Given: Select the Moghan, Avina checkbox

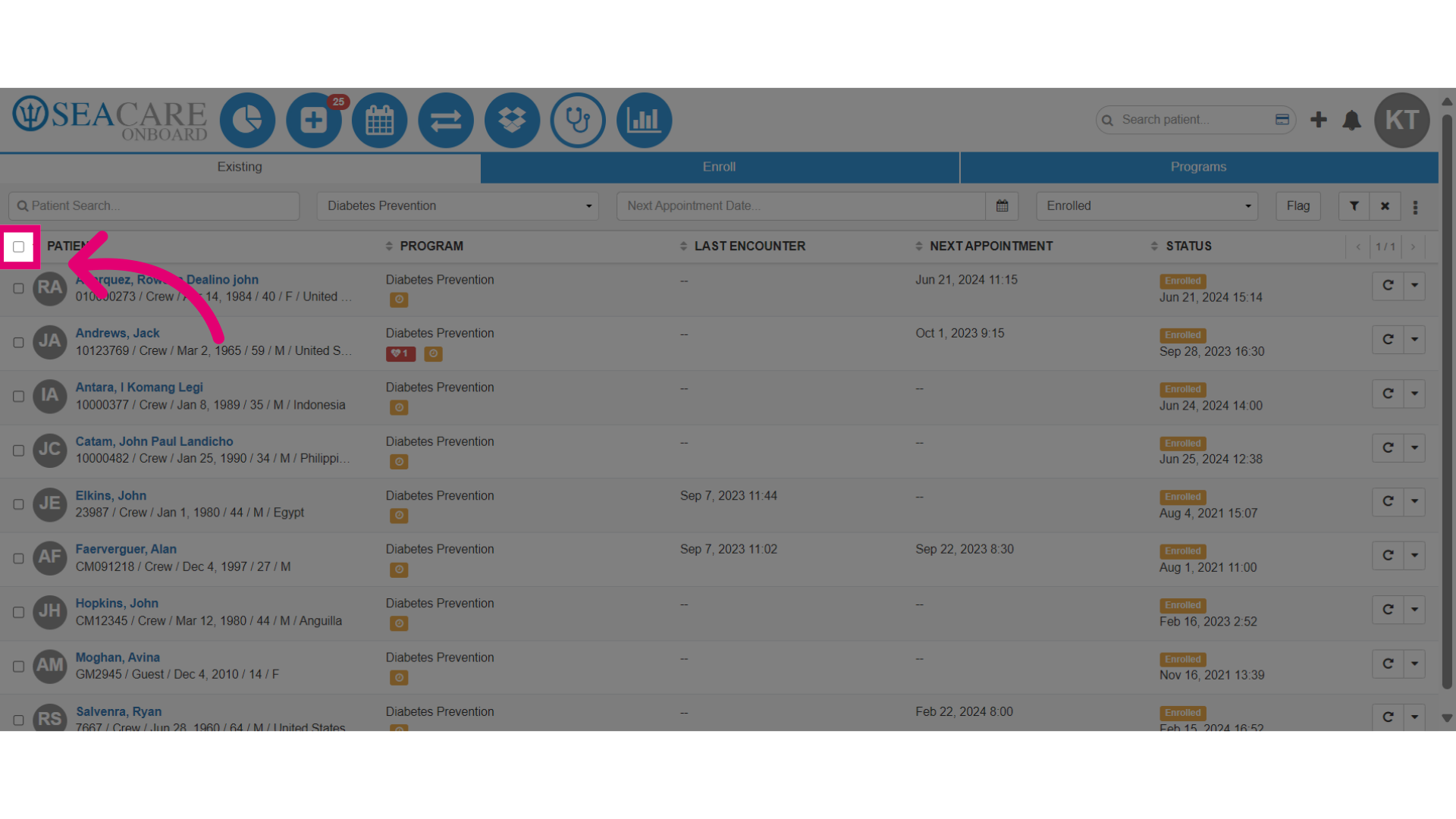Looking at the screenshot, I should 18,666.
